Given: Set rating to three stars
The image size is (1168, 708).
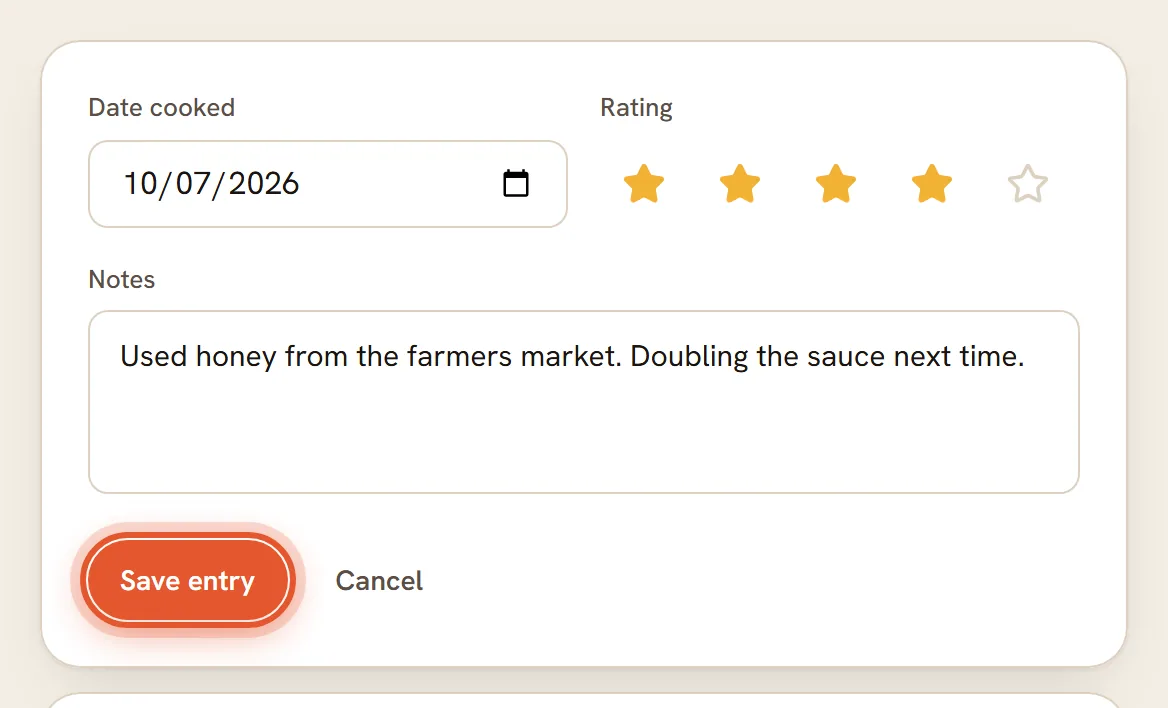Looking at the screenshot, I should [x=836, y=184].
